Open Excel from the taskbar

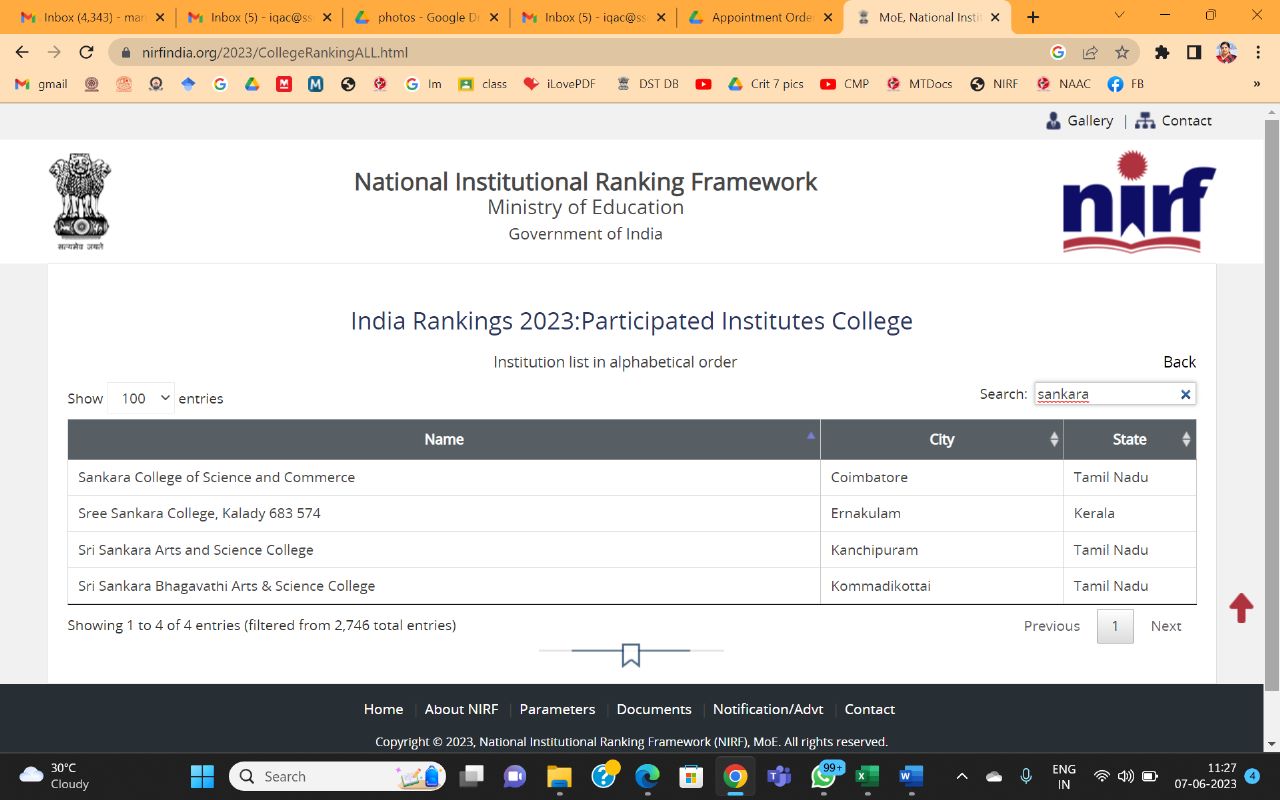[867, 776]
